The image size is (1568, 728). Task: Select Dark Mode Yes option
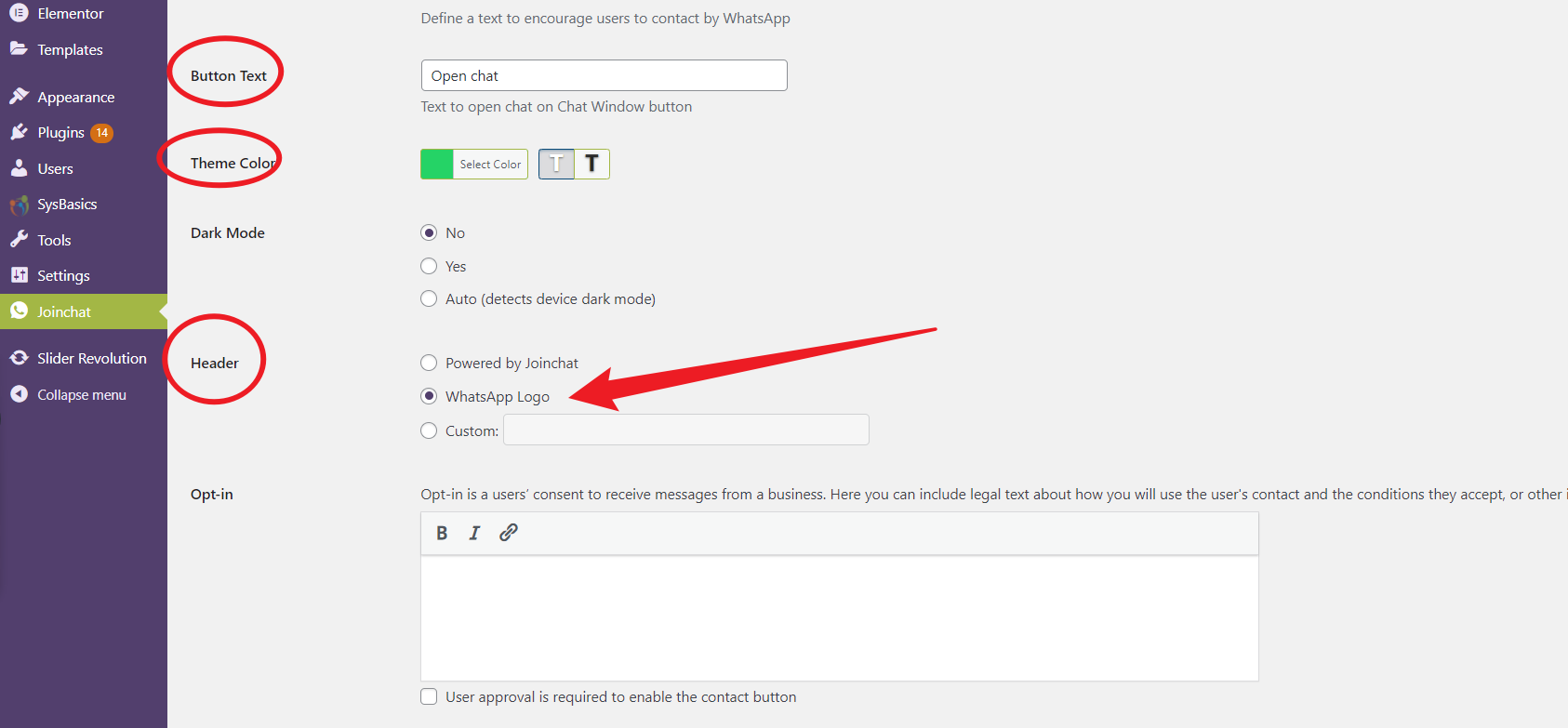click(x=429, y=266)
